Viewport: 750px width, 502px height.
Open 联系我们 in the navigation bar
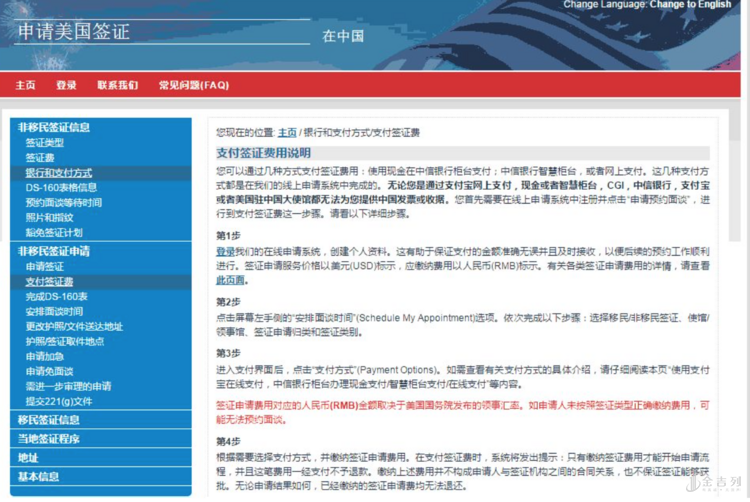117,85
